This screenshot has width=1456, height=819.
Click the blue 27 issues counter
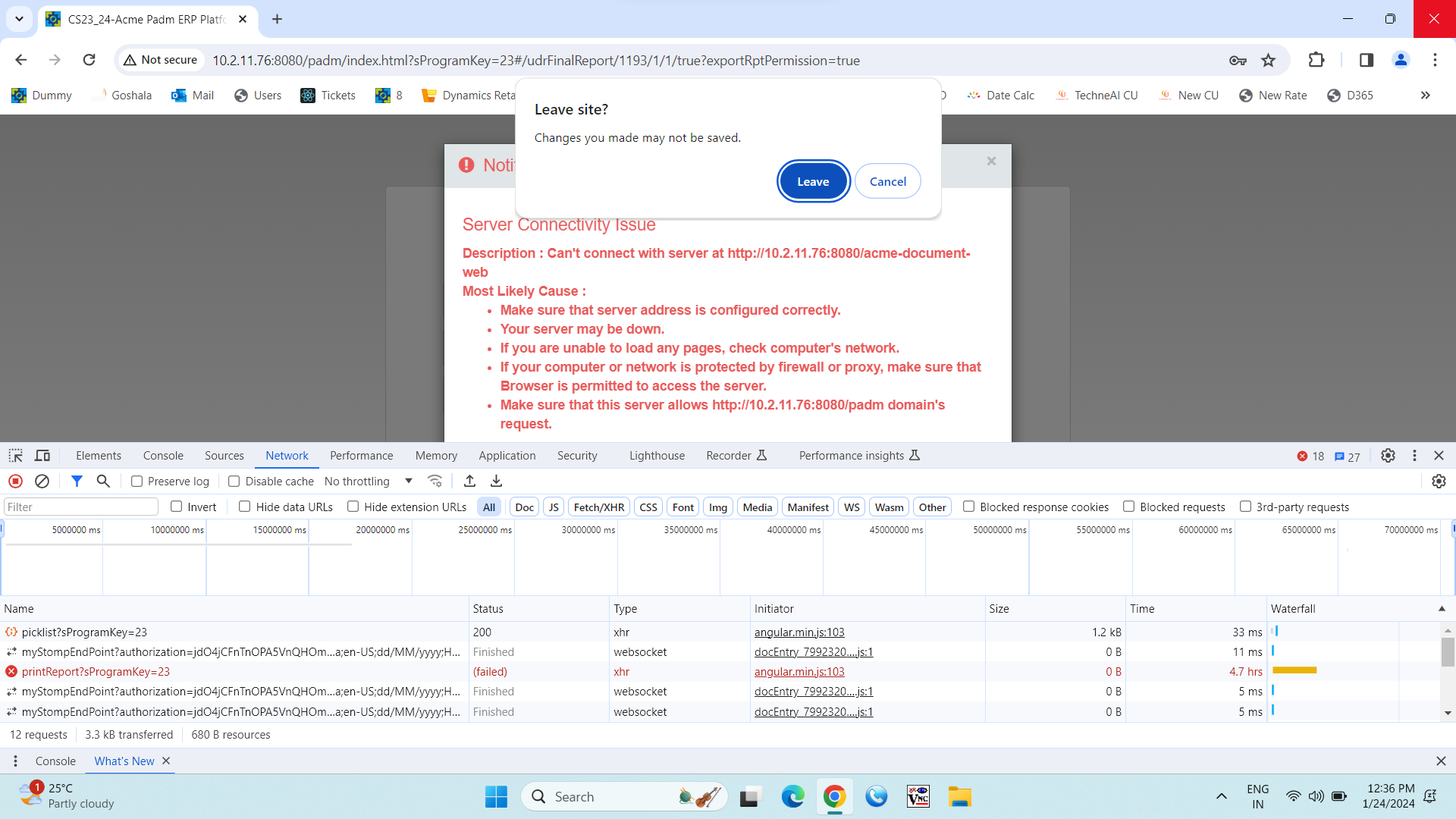(x=1348, y=456)
